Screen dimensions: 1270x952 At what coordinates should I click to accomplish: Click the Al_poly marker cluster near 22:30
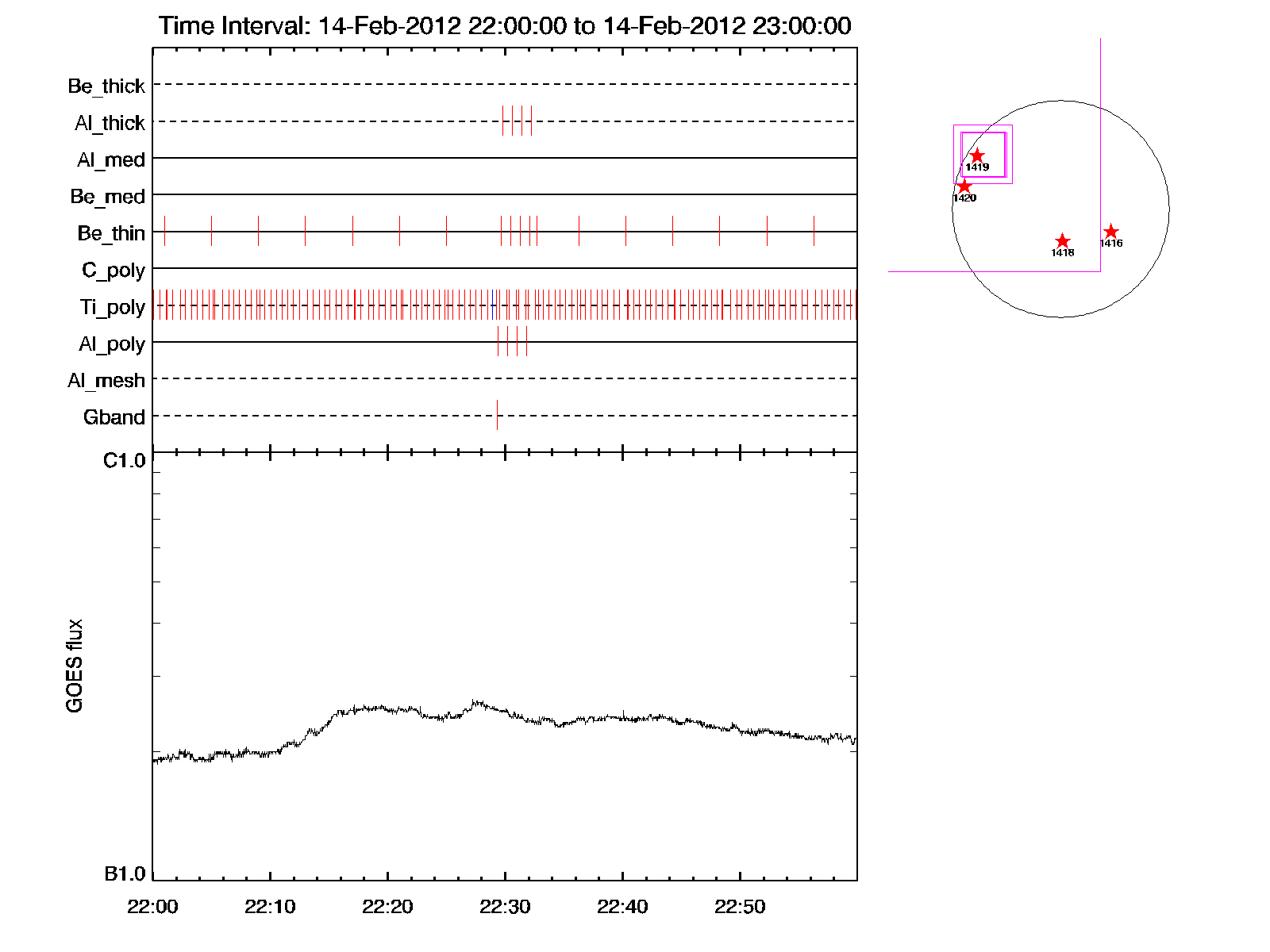[x=512, y=341]
